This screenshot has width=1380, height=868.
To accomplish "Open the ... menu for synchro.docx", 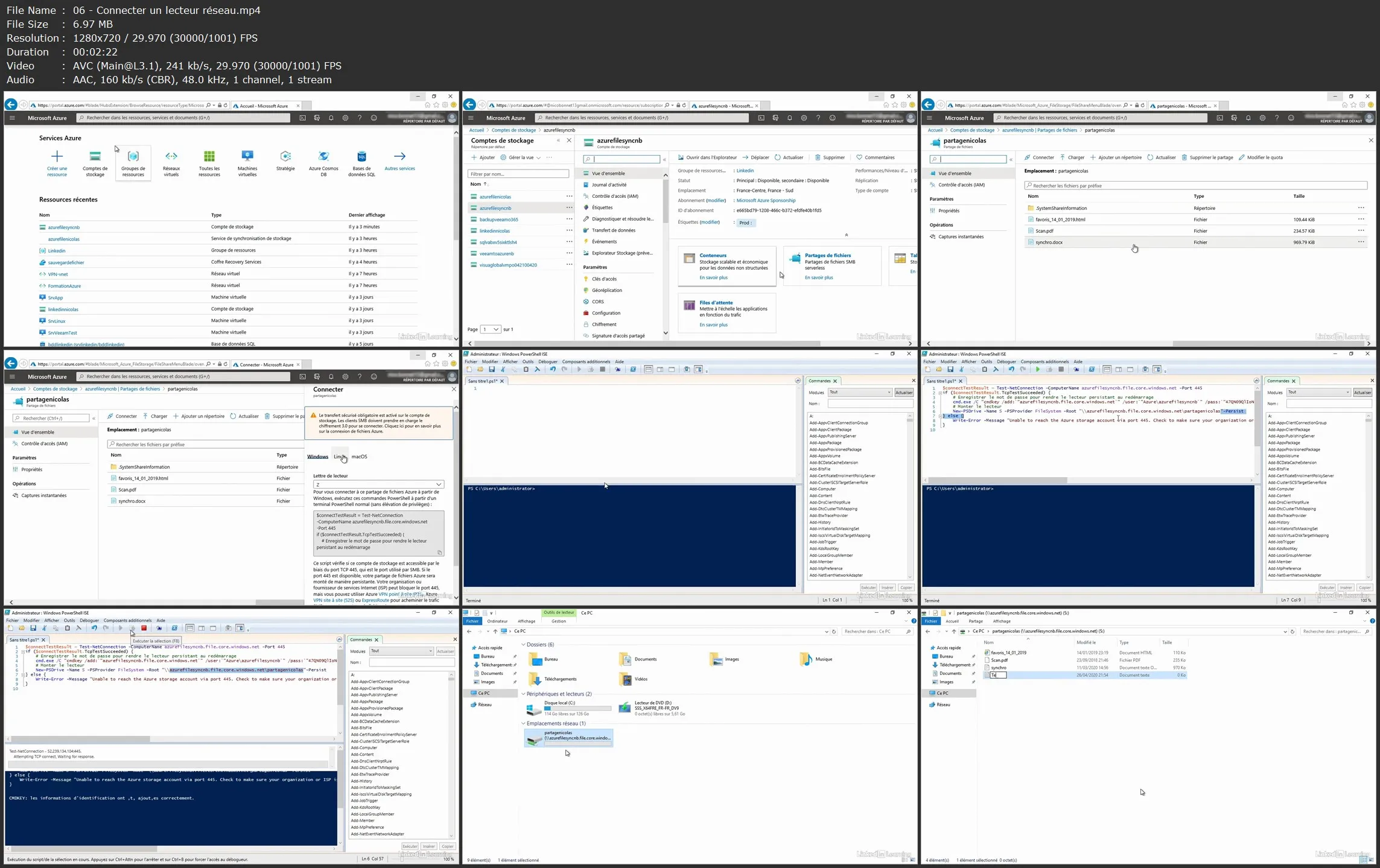I will coord(1361,242).
